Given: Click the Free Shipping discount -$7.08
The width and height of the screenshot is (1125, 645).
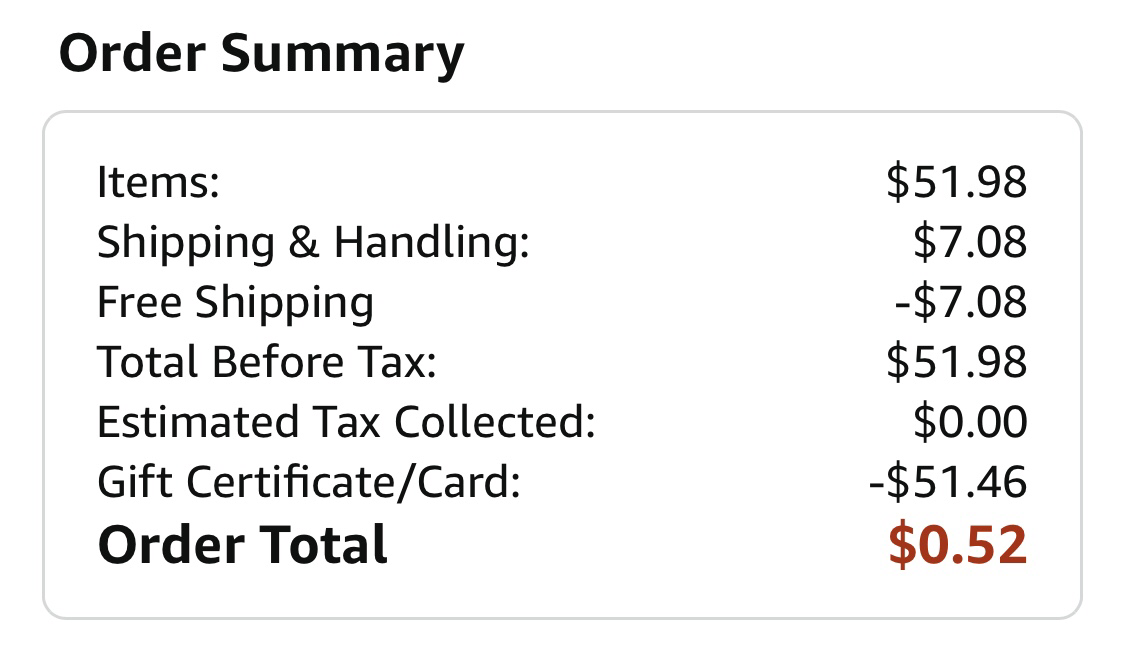Looking at the screenshot, I should [x=960, y=303].
